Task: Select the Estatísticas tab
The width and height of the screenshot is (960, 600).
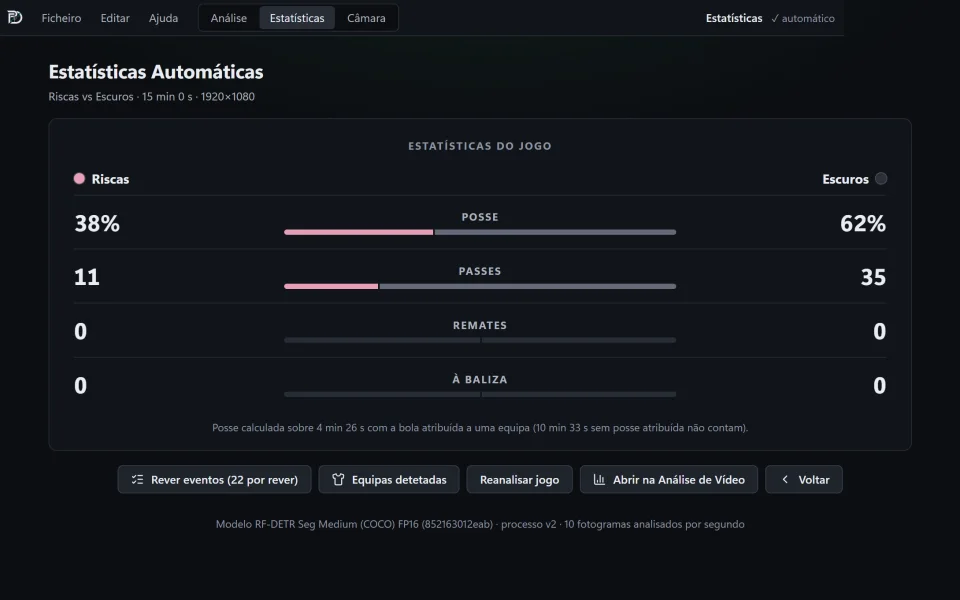Action: tap(297, 18)
